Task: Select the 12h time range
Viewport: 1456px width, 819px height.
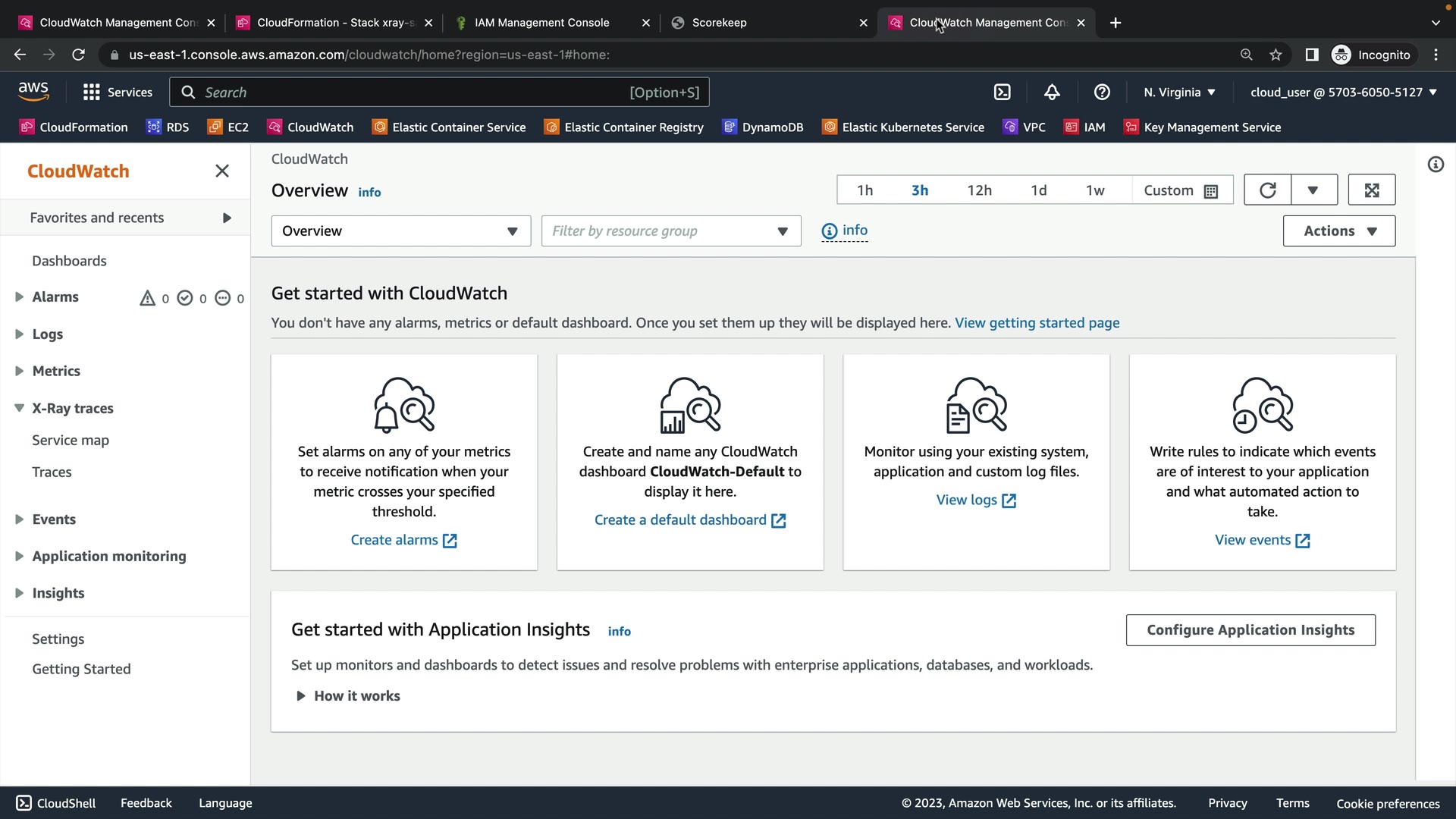Action: tap(979, 190)
